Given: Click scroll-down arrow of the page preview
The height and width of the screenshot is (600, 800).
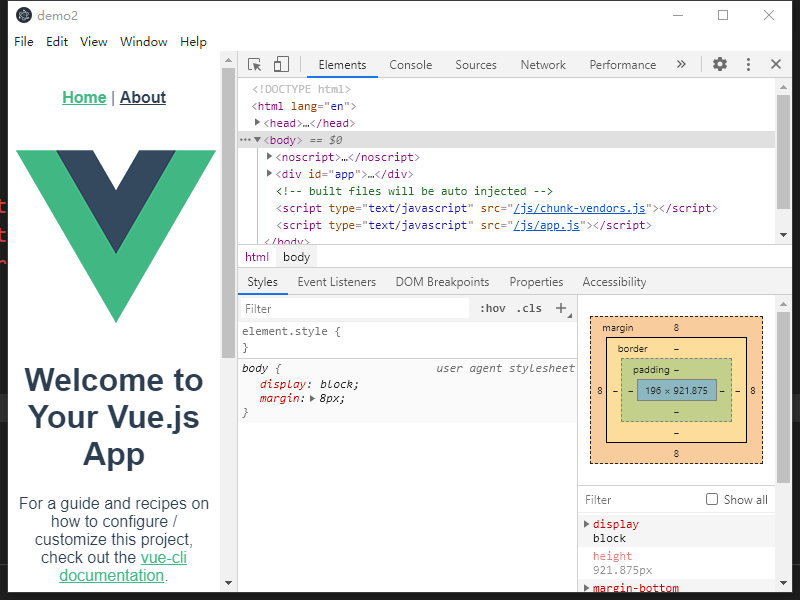Looking at the screenshot, I should tap(228, 583).
